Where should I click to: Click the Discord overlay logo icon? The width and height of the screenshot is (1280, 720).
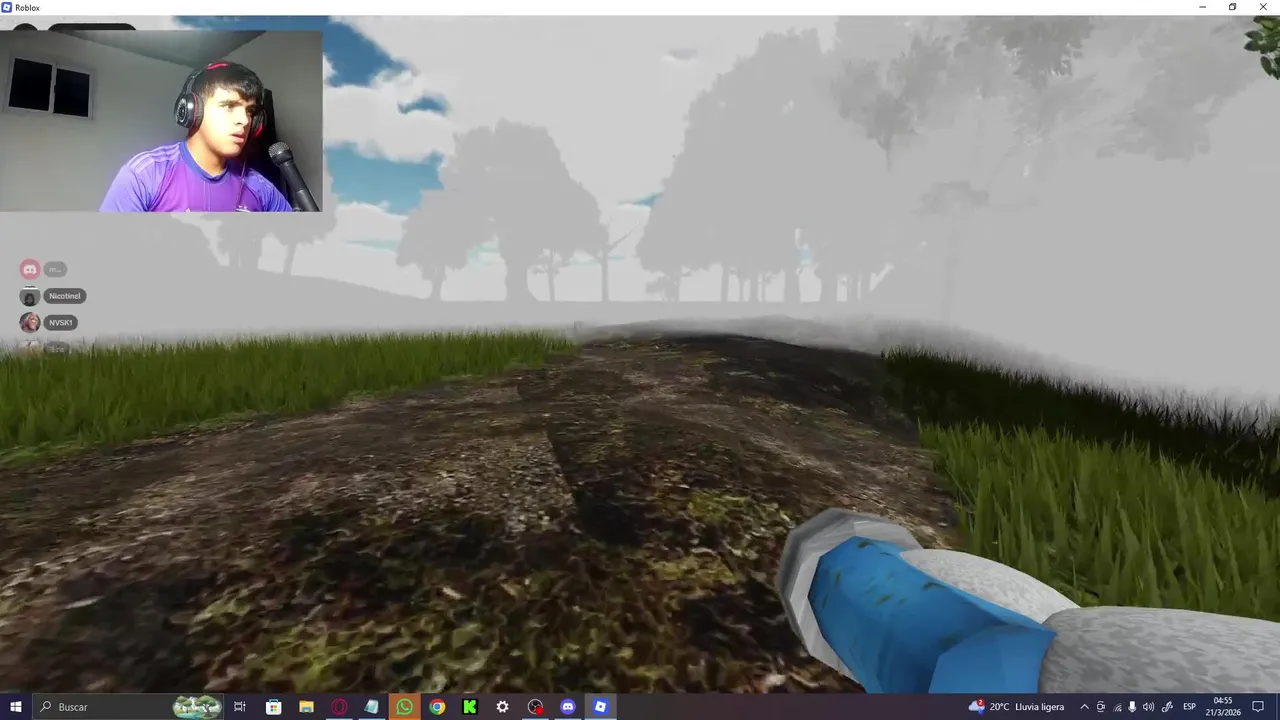coord(30,269)
